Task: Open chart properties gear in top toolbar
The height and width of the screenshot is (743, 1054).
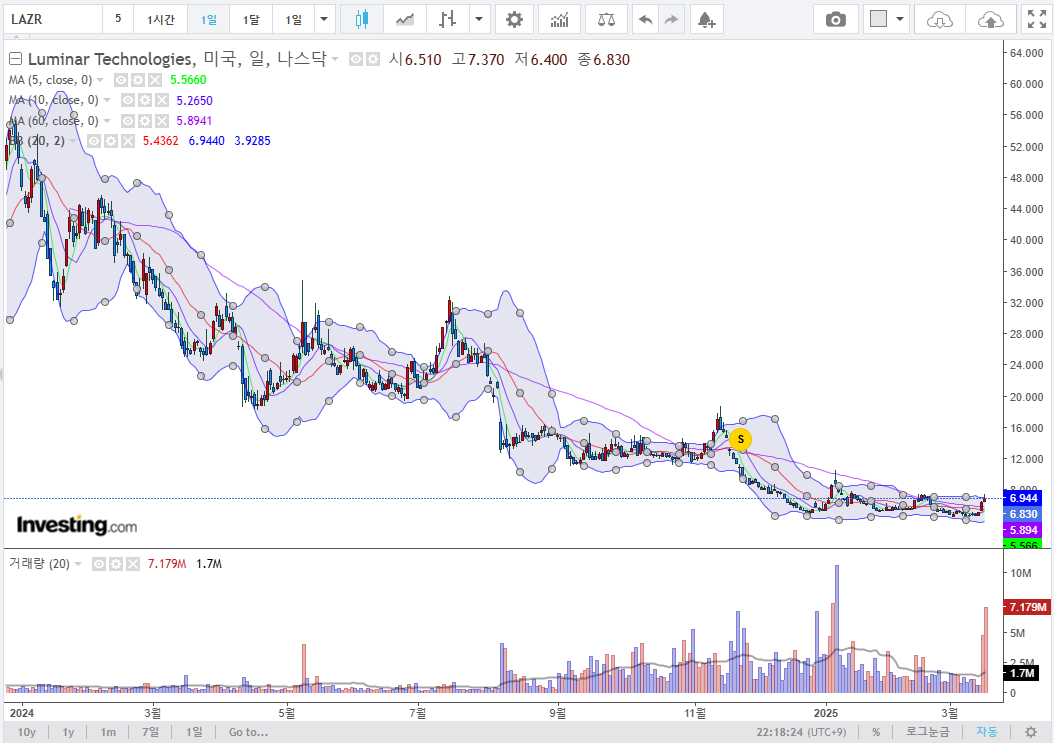Action: [514, 19]
